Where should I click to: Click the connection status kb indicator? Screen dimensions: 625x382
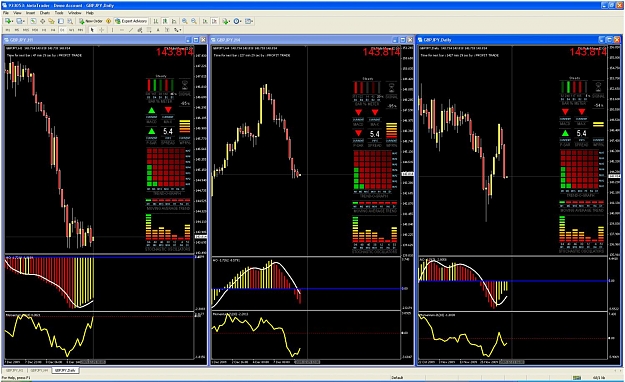coord(599,377)
